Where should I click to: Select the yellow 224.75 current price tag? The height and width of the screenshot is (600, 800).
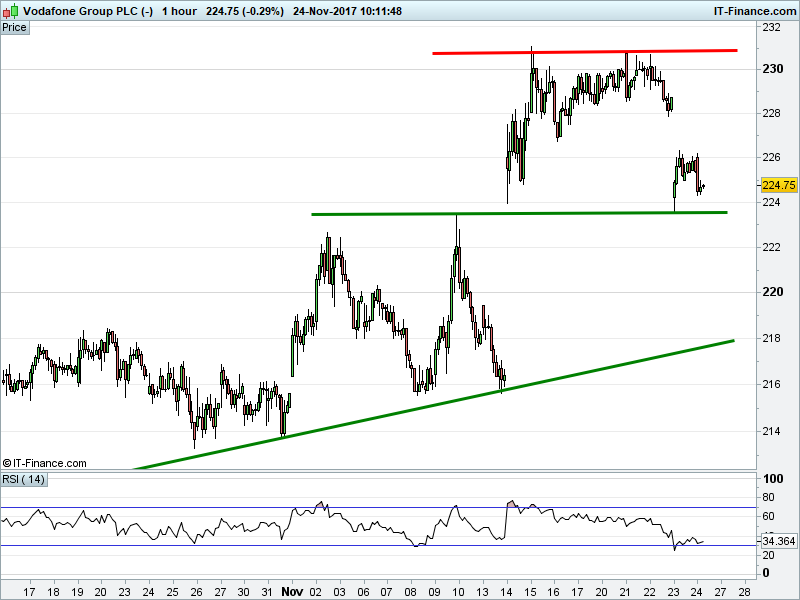pyautogui.click(x=779, y=185)
